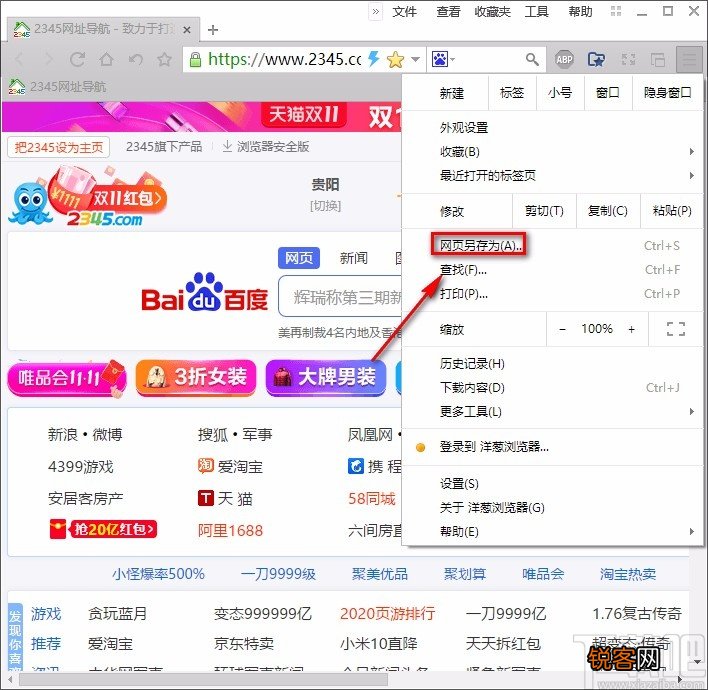The height and width of the screenshot is (690, 708).
Task: Click 粘贴(P) in the edit row
Action: point(671,211)
